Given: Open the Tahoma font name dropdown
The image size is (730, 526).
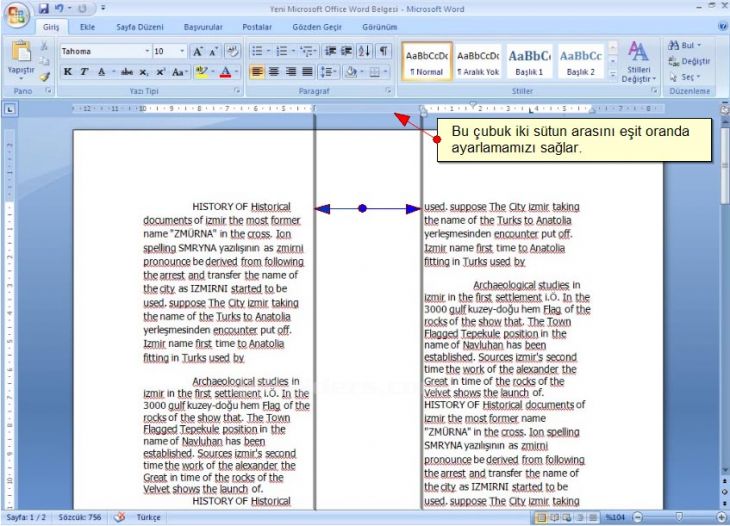Looking at the screenshot, I should coord(147,51).
